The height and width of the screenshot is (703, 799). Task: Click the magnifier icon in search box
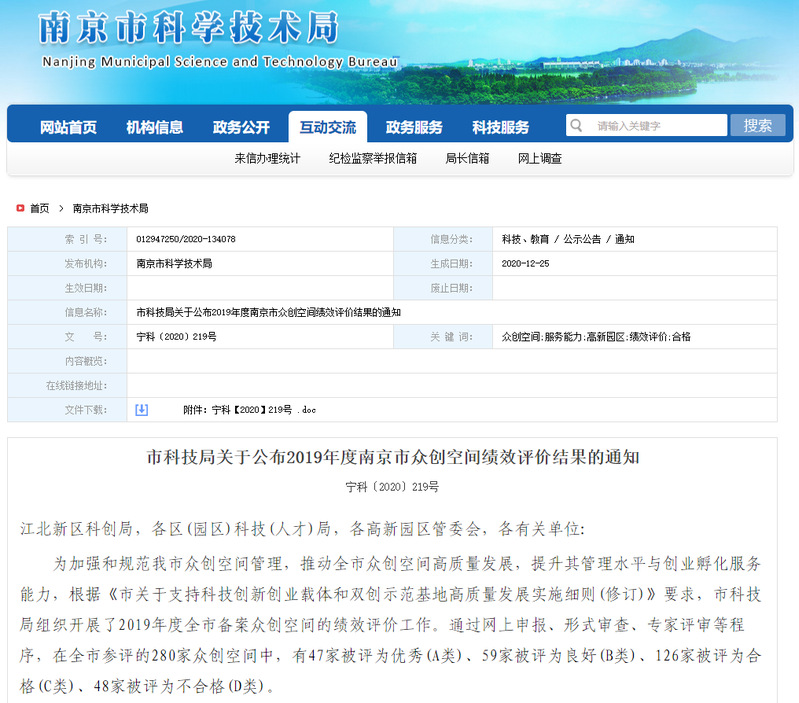point(577,126)
